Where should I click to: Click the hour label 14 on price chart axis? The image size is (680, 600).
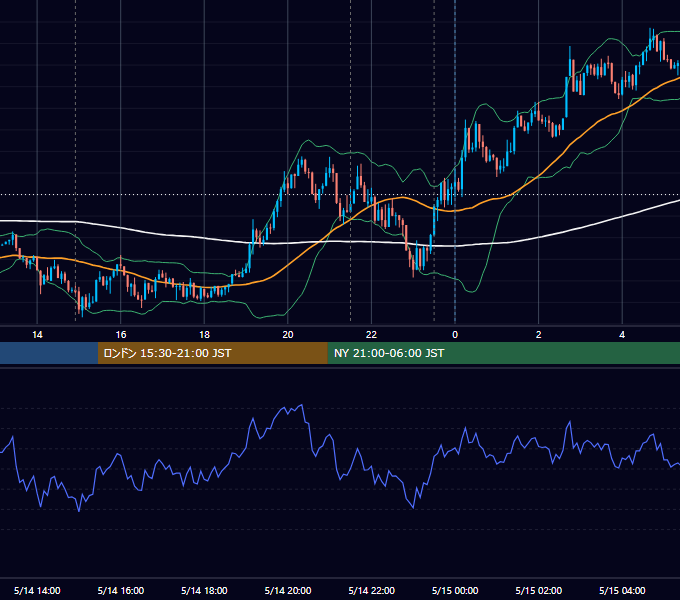pyautogui.click(x=37, y=335)
